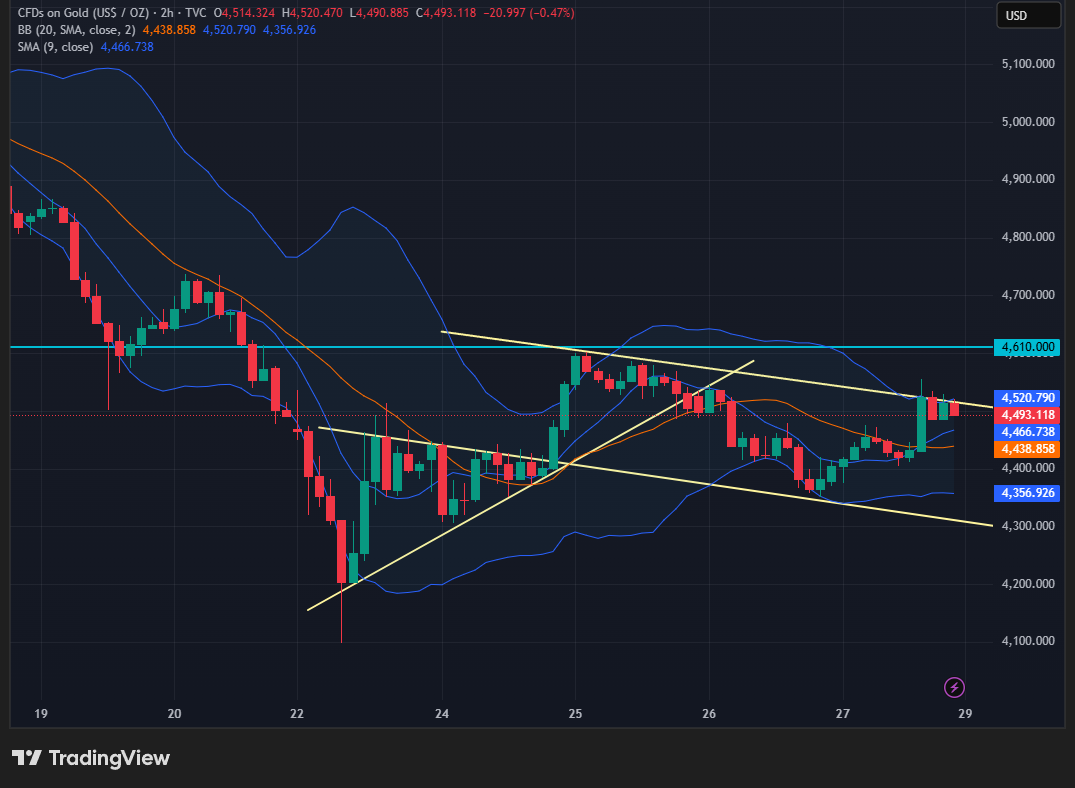1075x788 pixels.
Task: Click date label 25 on time axis
Action: coord(575,714)
